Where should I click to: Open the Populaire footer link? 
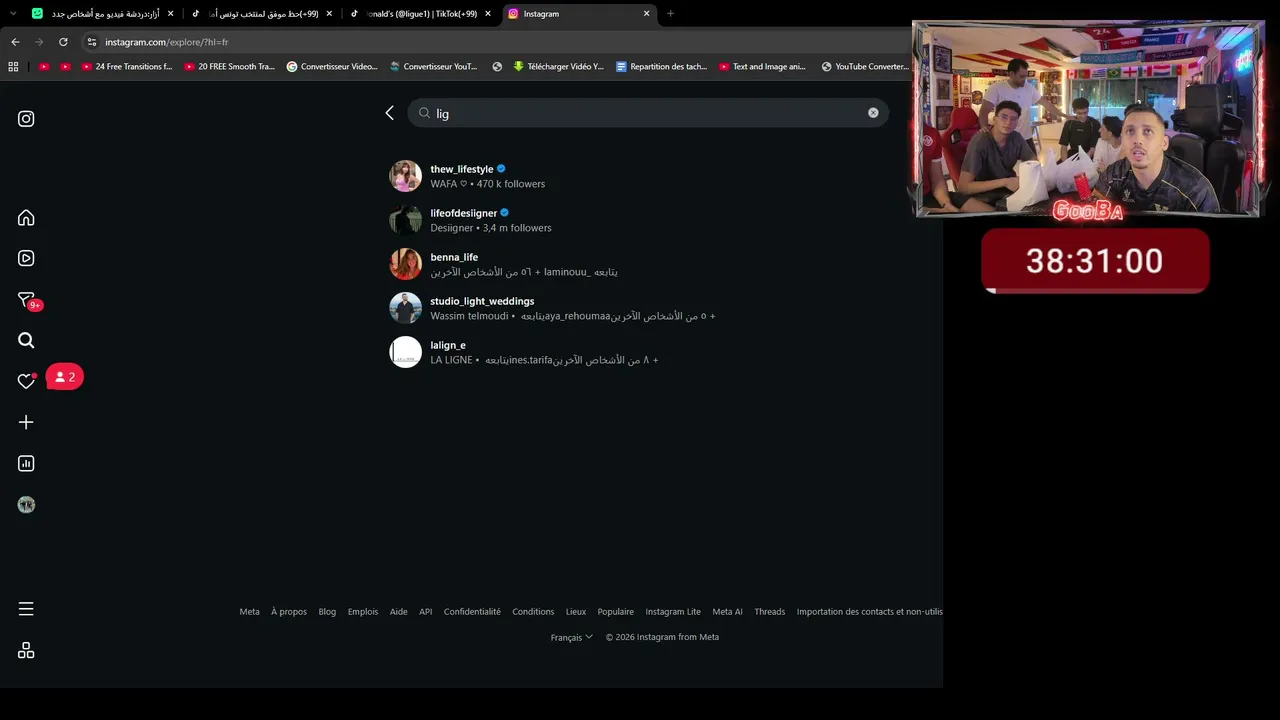[616, 612]
